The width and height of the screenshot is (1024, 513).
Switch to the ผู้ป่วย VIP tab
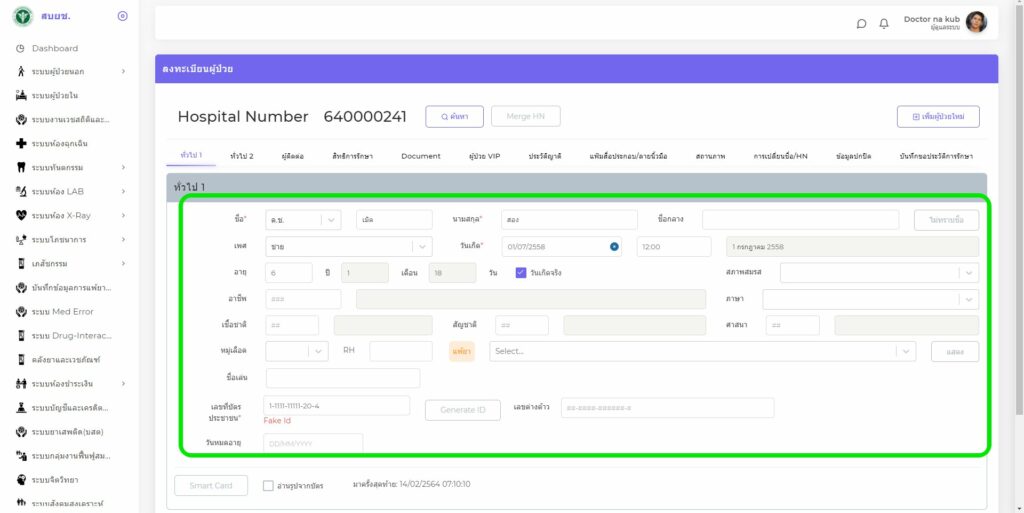coord(484,156)
